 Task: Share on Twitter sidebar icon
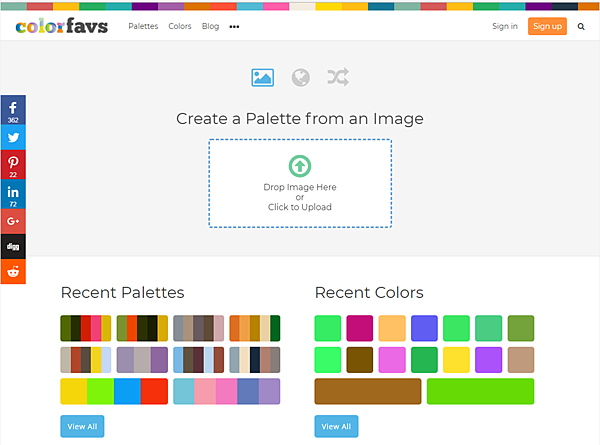[13, 137]
